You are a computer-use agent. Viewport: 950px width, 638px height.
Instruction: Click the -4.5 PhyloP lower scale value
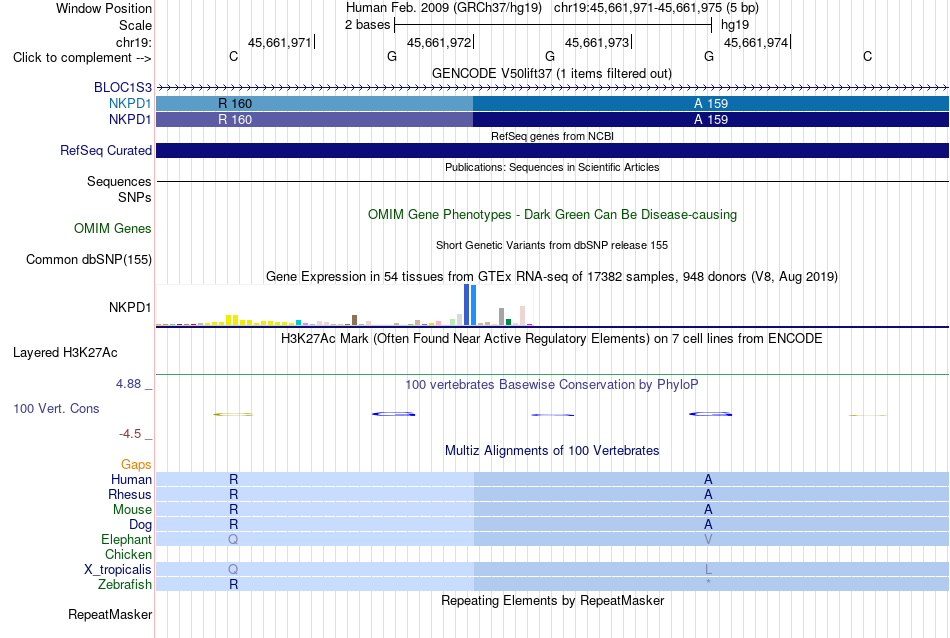pyautogui.click(x=130, y=434)
